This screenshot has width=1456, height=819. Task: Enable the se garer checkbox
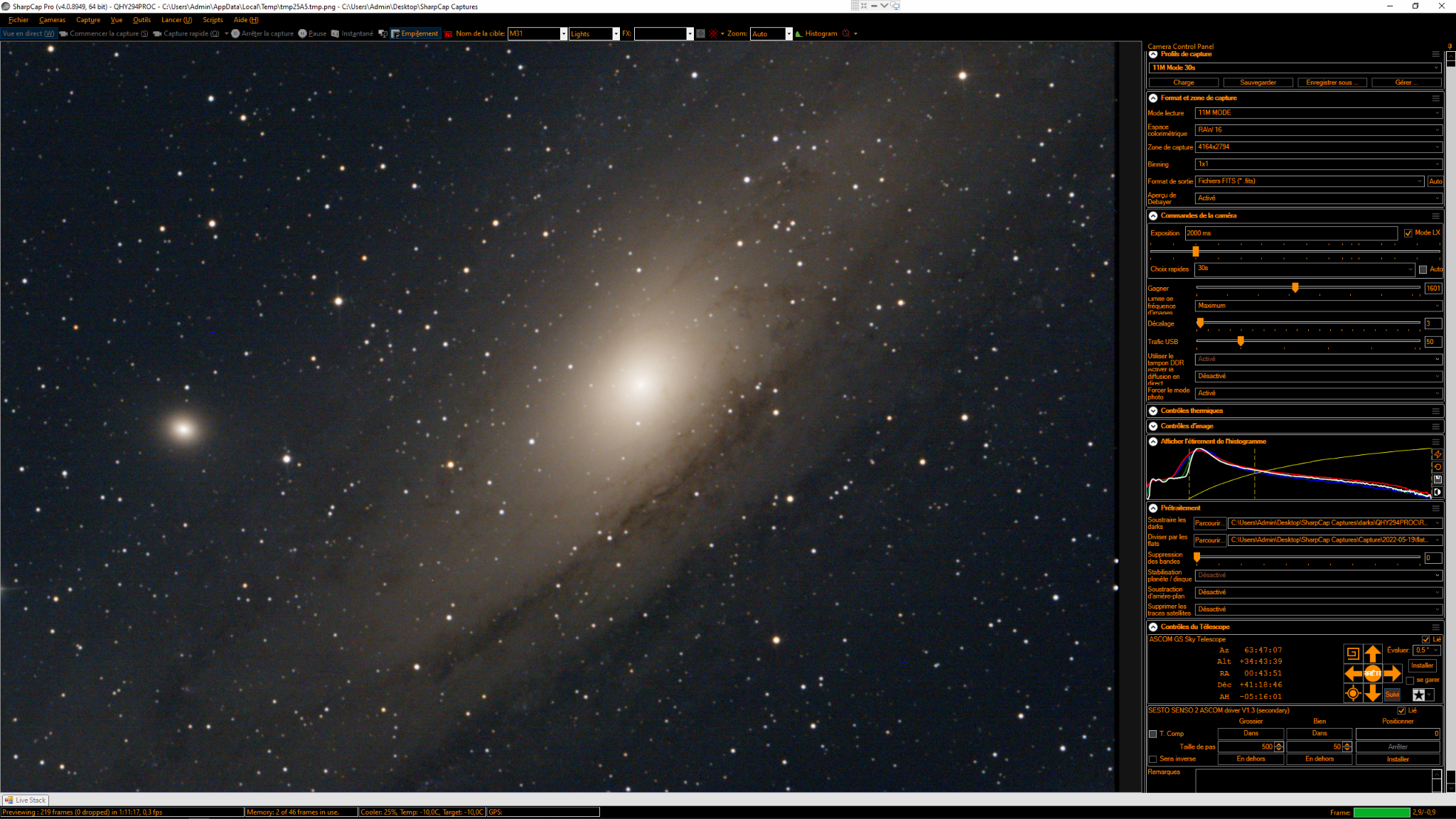[1410, 680]
